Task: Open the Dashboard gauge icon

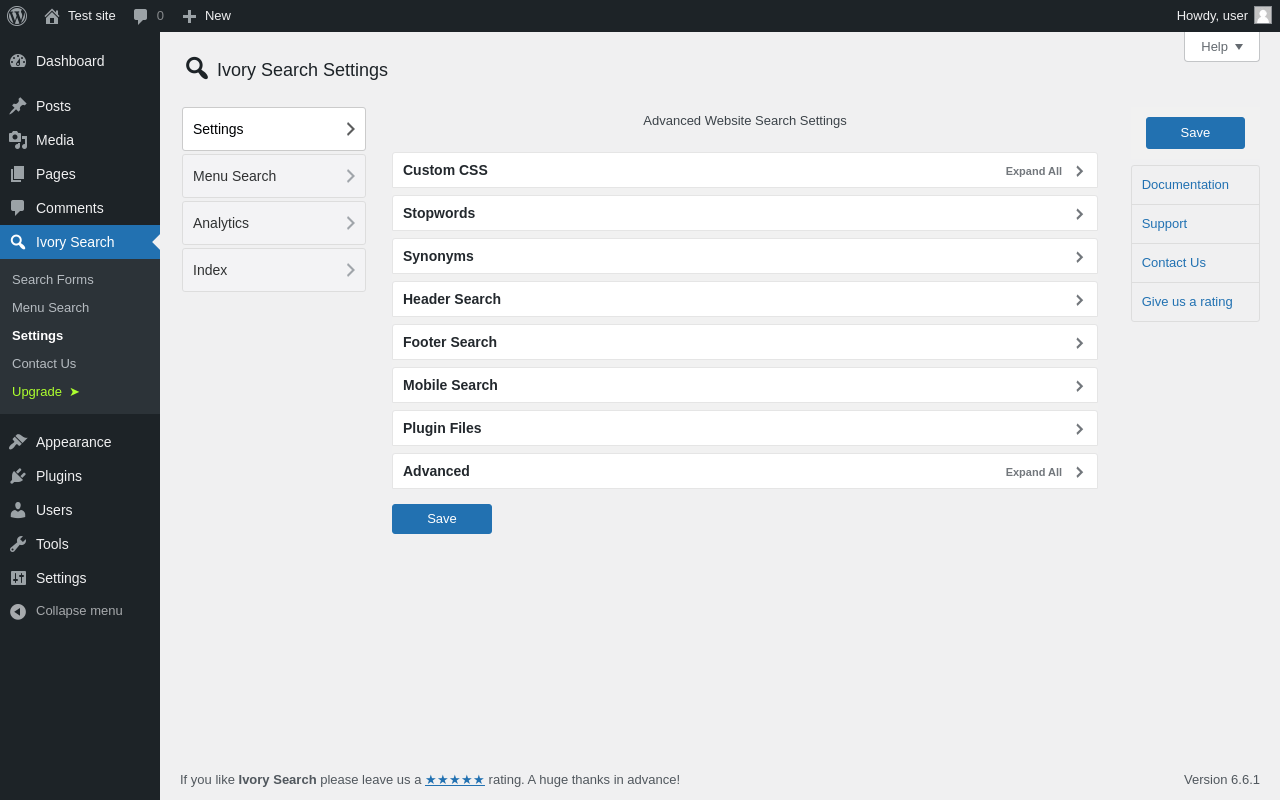Action: [x=18, y=61]
